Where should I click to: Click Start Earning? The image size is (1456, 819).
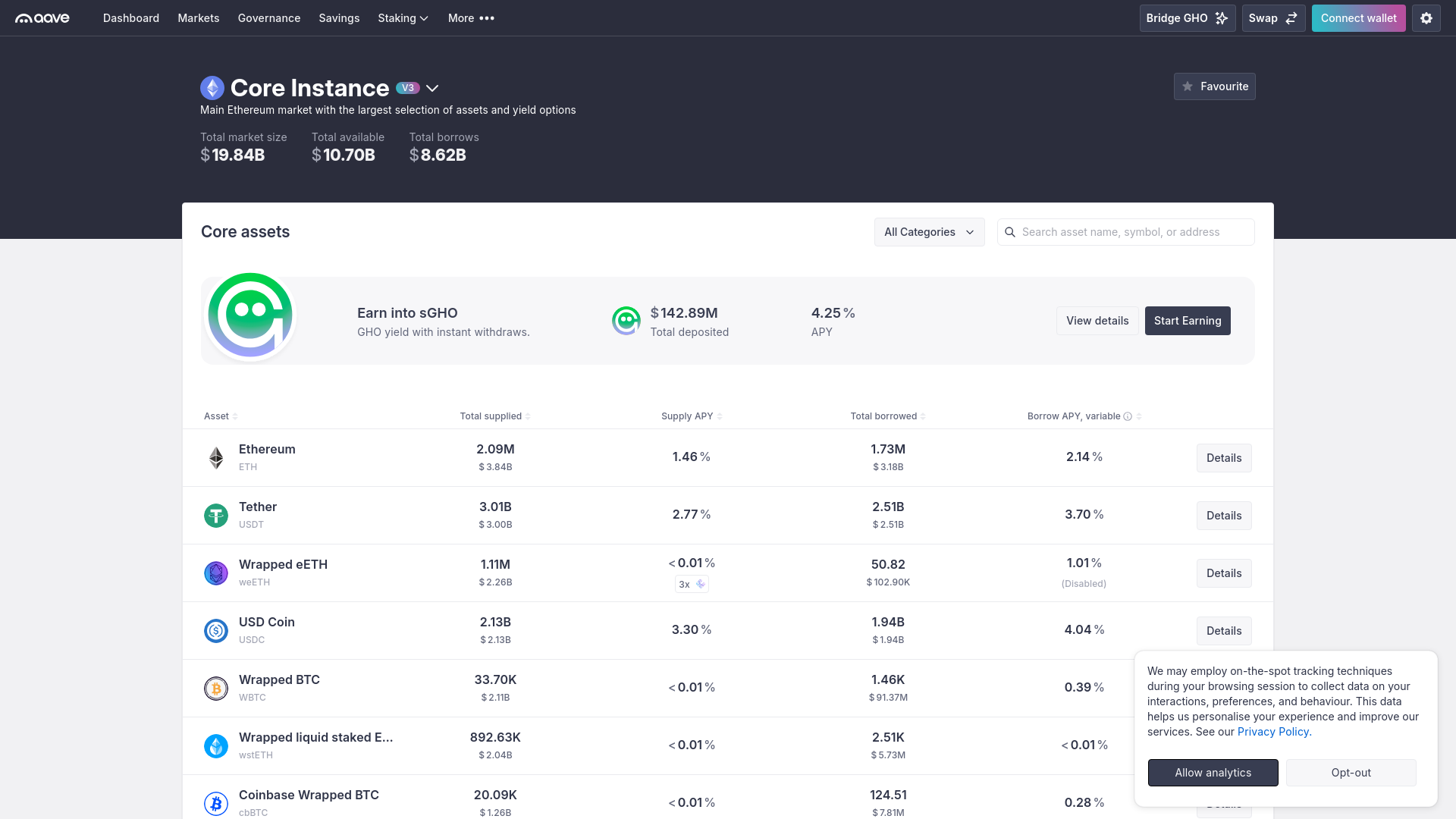[x=1188, y=321]
